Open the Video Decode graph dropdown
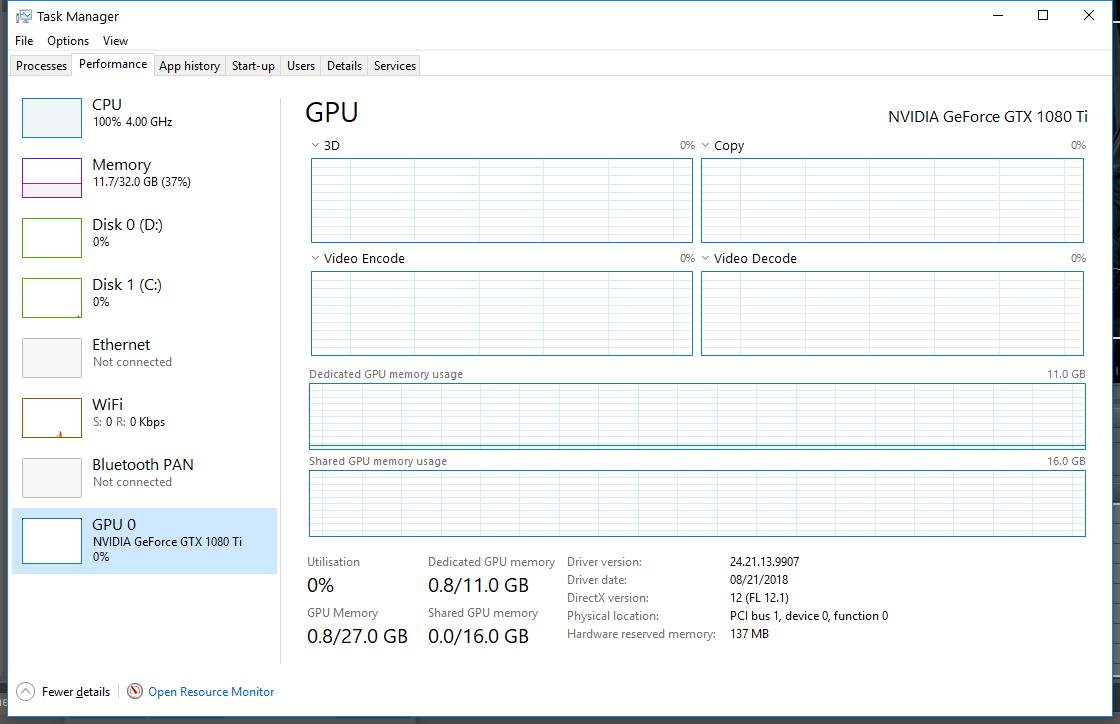Viewport: 1120px width, 724px height. (x=706, y=259)
